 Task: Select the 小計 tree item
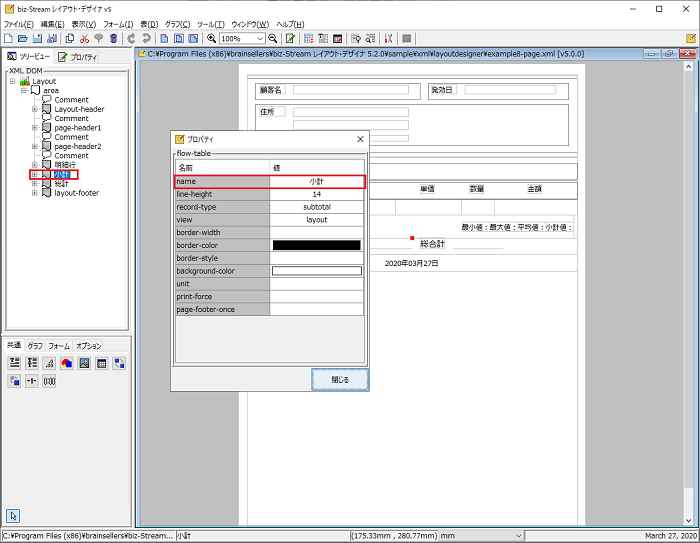click(x=62, y=174)
